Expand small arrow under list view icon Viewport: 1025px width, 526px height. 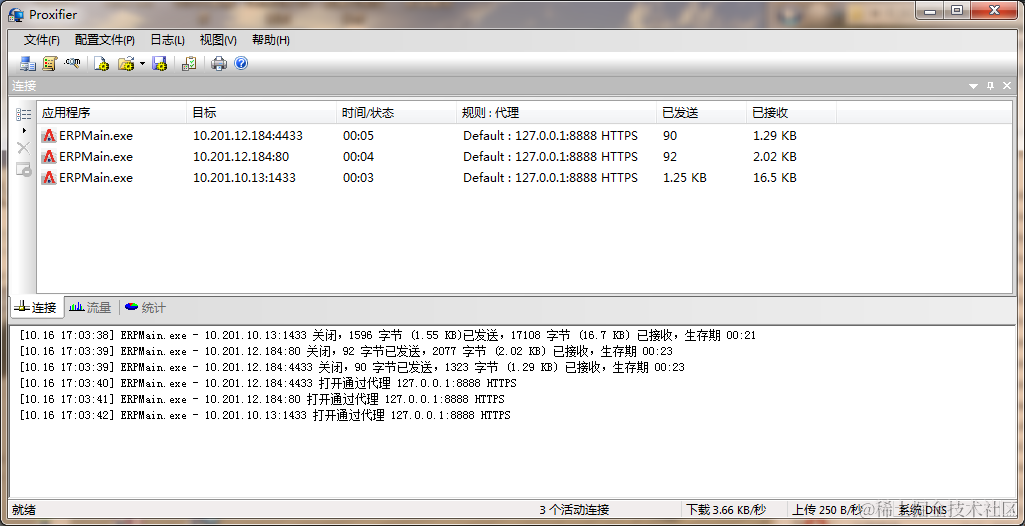pyautogui.click(x=24, y=131)
